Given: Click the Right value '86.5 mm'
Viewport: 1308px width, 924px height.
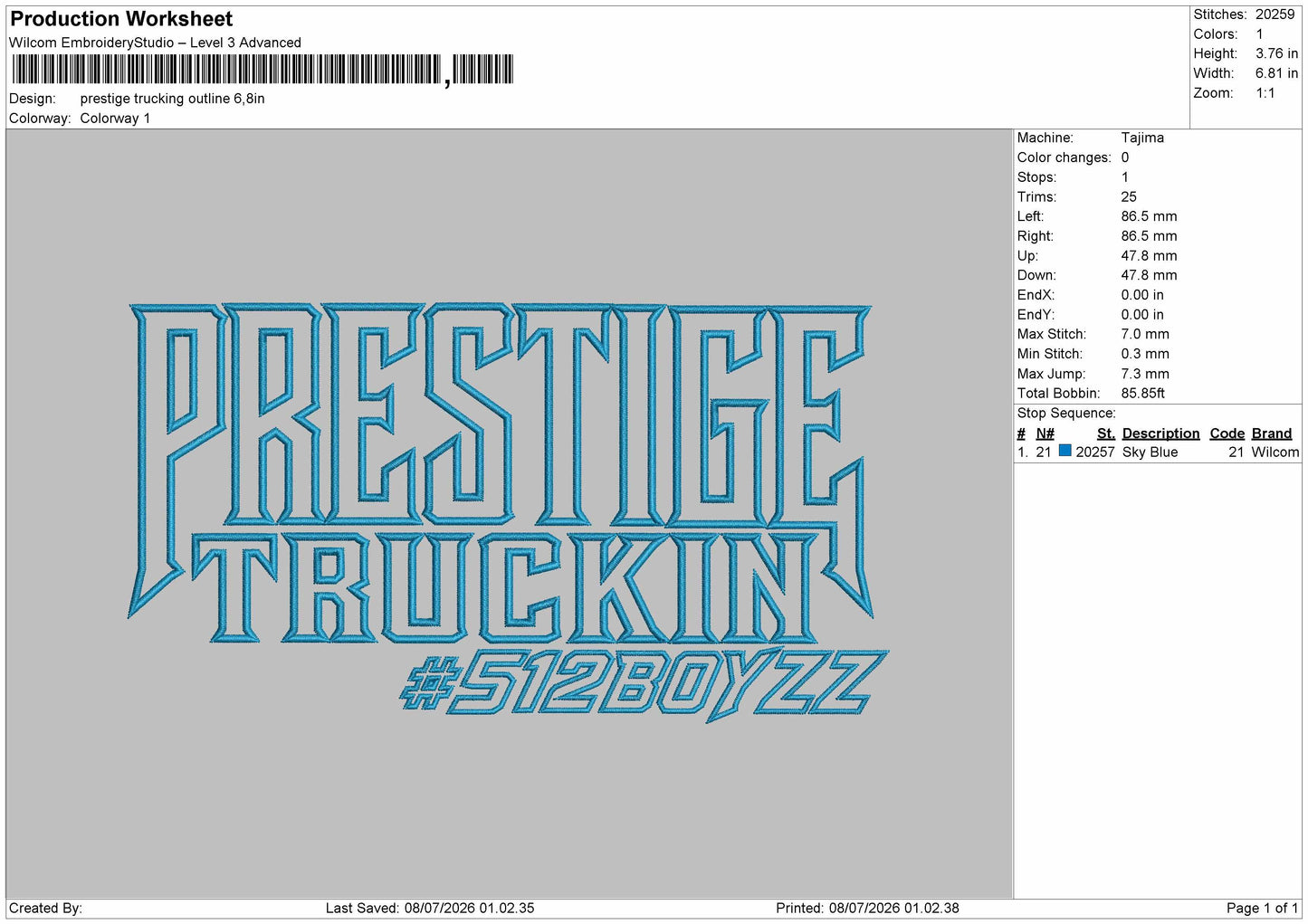Looking at the screenshot, I should 1149,236.
